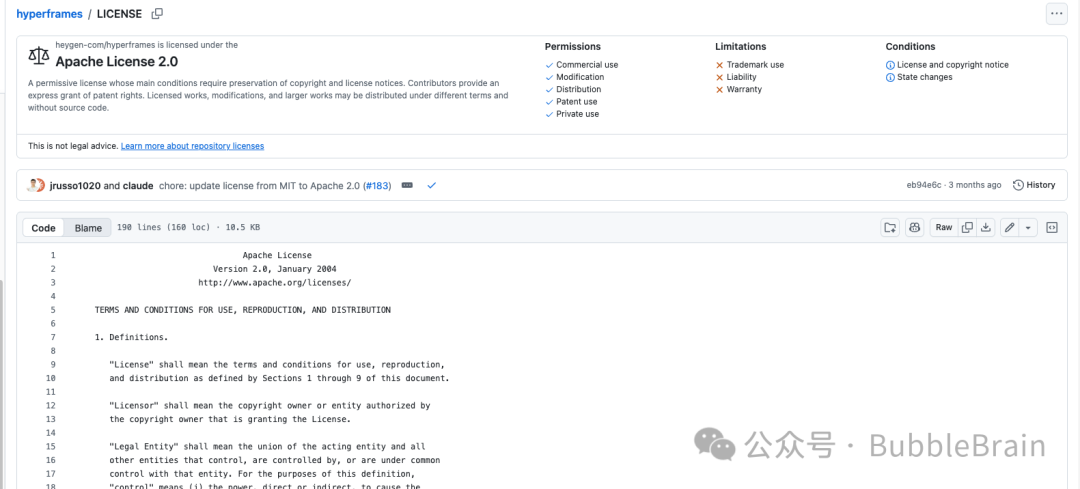Copy raw file contents icon

[967, 227]
